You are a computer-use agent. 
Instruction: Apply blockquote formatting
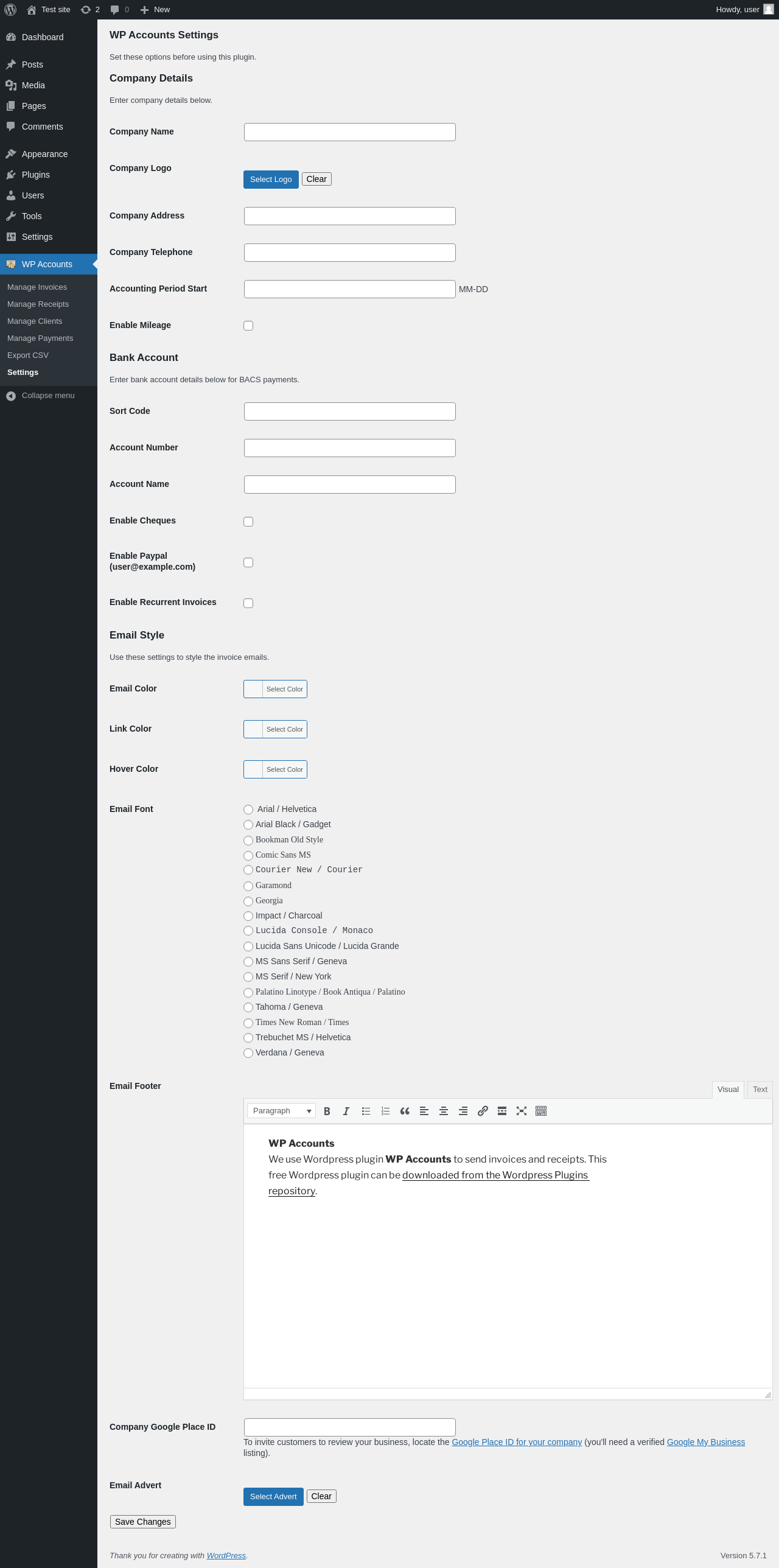(405, 1111)
